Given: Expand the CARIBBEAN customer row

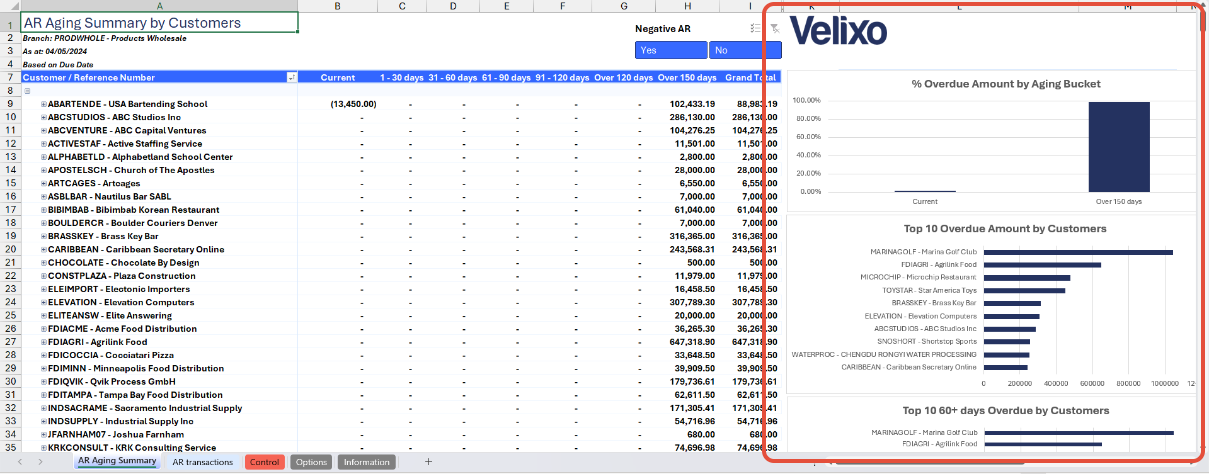Looking at the screenshot, I should [43, 249].
